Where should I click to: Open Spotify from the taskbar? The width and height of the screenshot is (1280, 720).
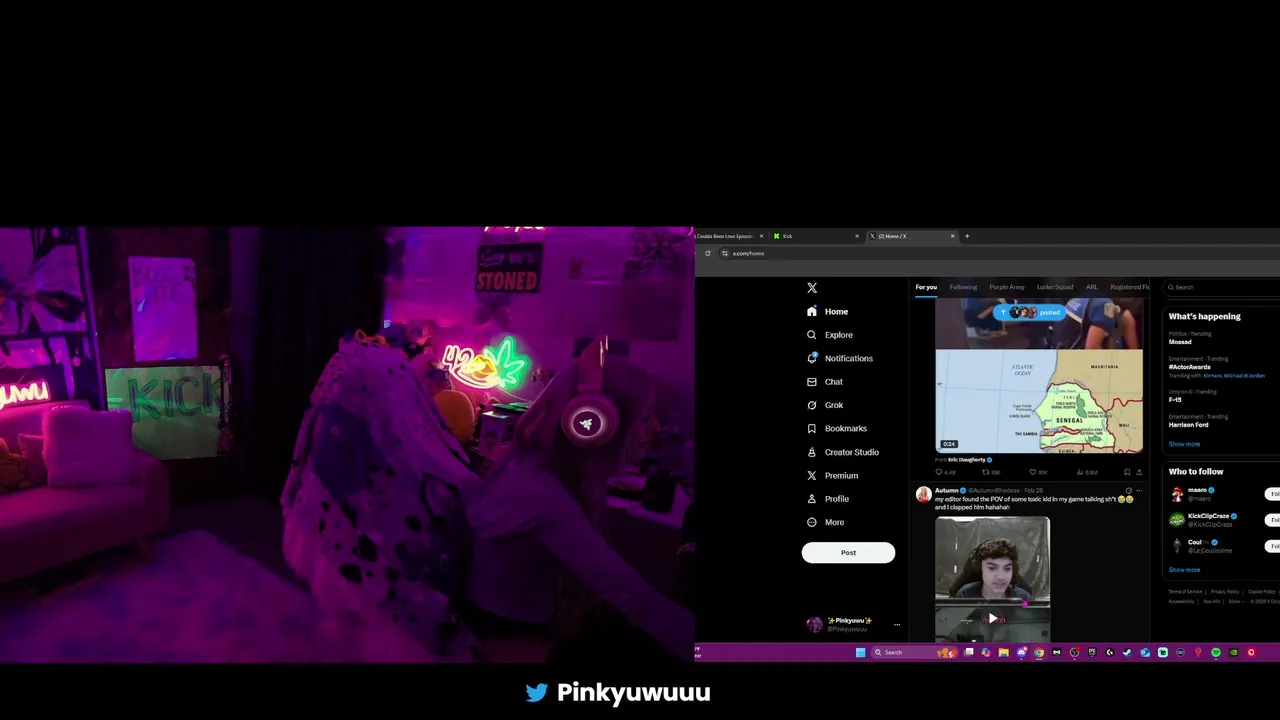[1216, 653]
